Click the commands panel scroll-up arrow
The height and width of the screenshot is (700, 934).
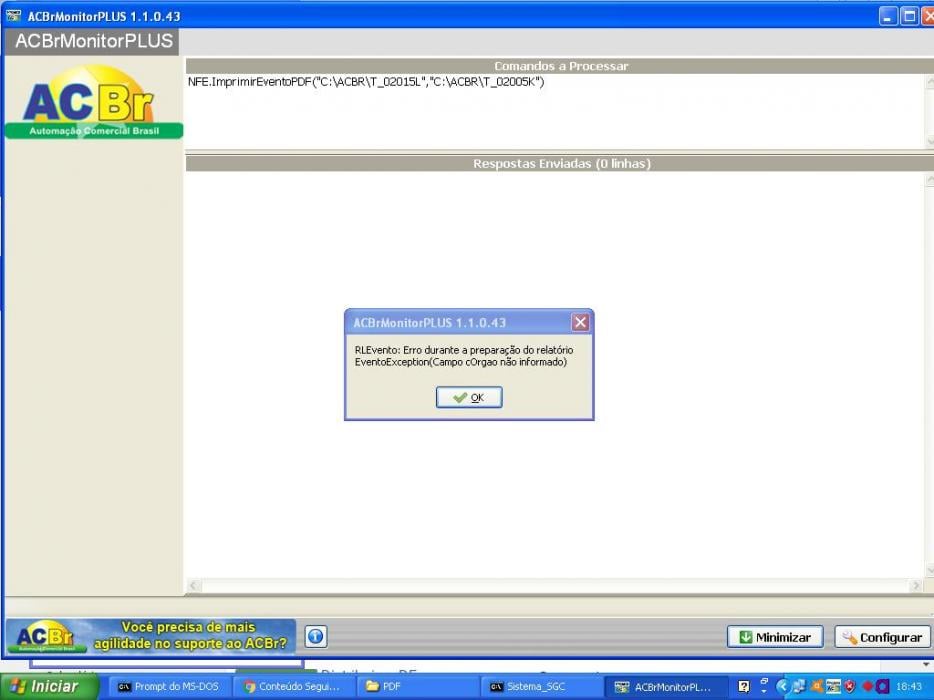[x=930, y=80]
